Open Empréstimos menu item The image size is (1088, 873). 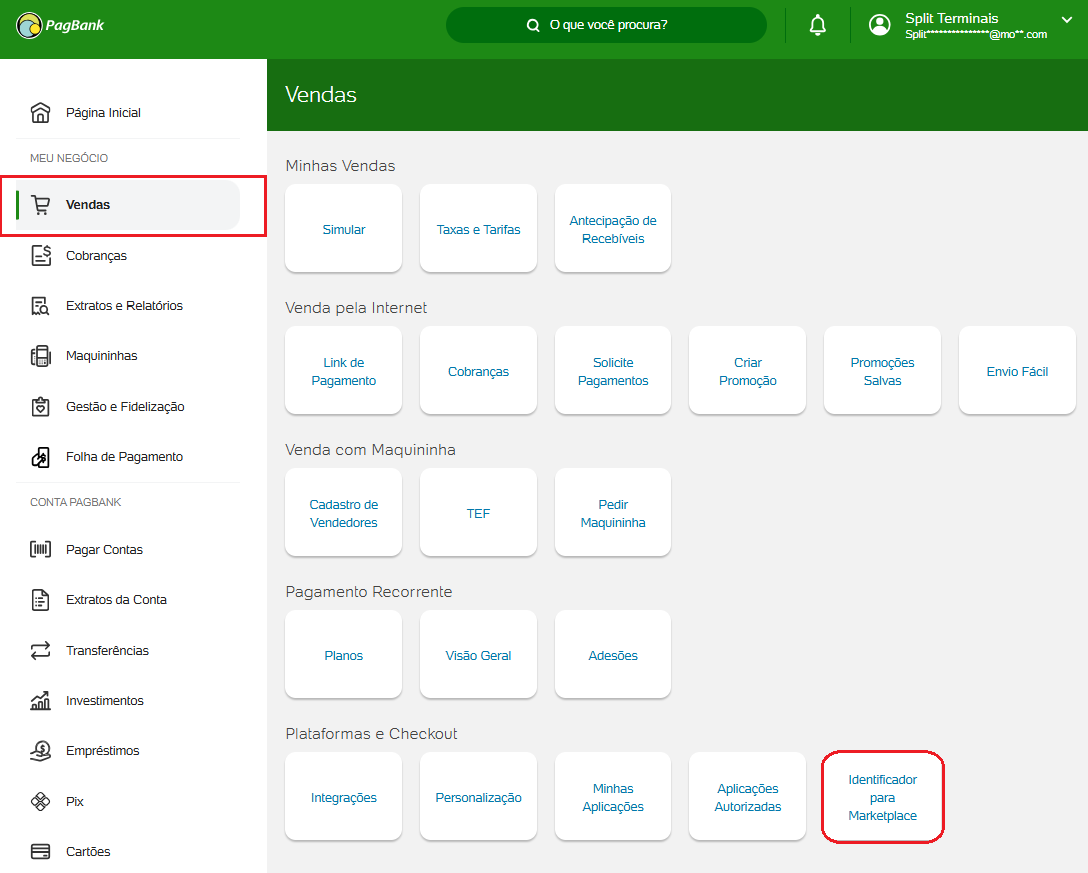pos(103,751)
